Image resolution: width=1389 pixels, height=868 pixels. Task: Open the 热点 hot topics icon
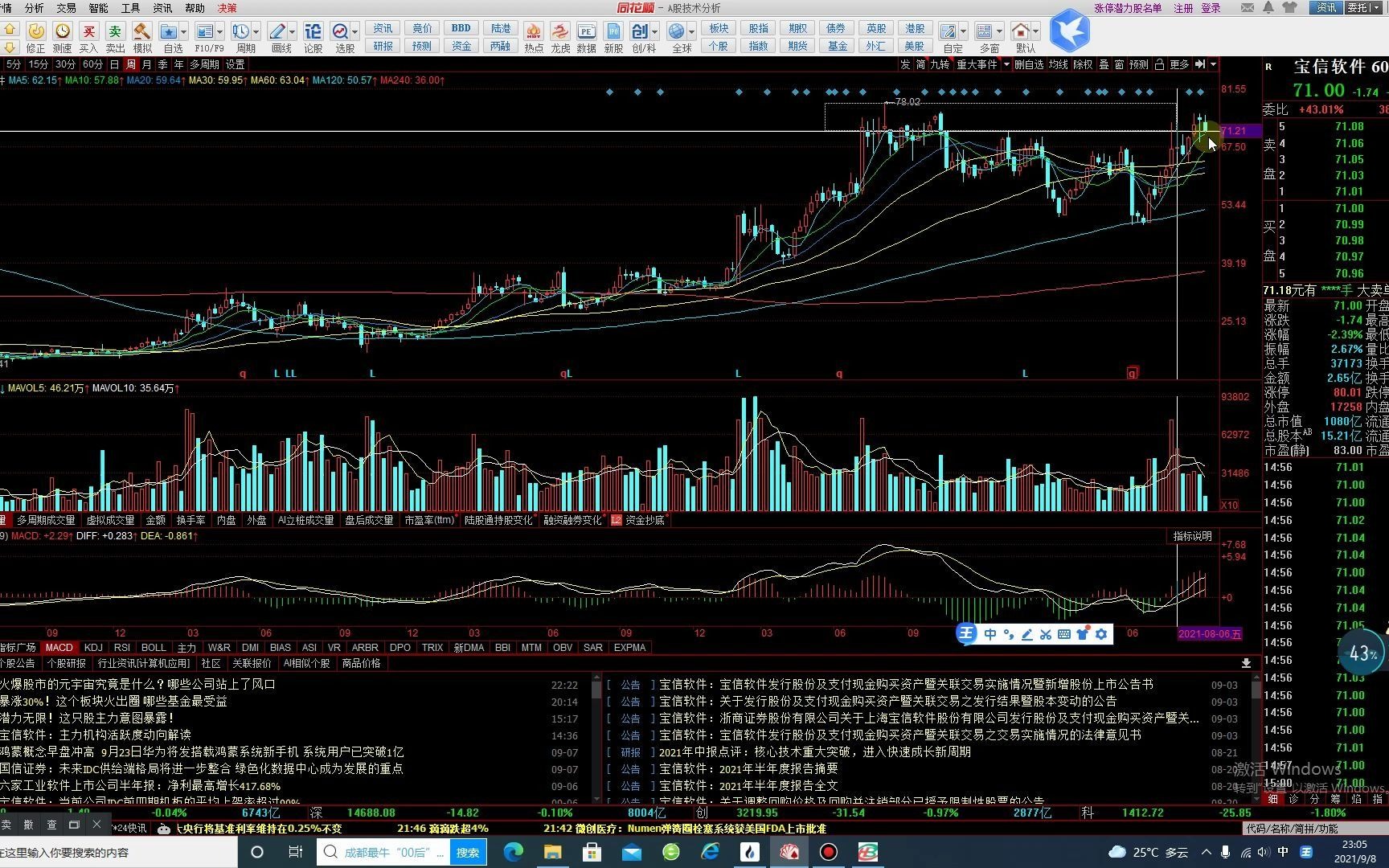click(x=534, y=31)
